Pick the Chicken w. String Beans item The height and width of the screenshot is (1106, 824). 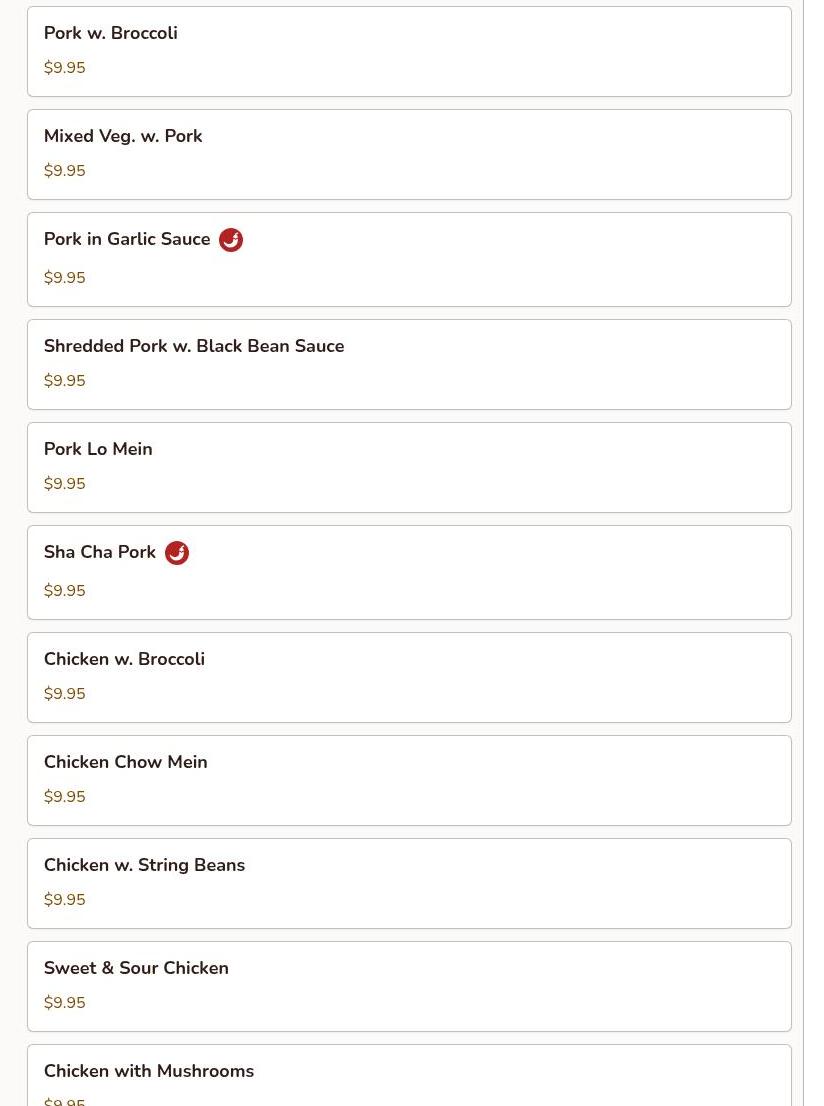pos(409,884)
